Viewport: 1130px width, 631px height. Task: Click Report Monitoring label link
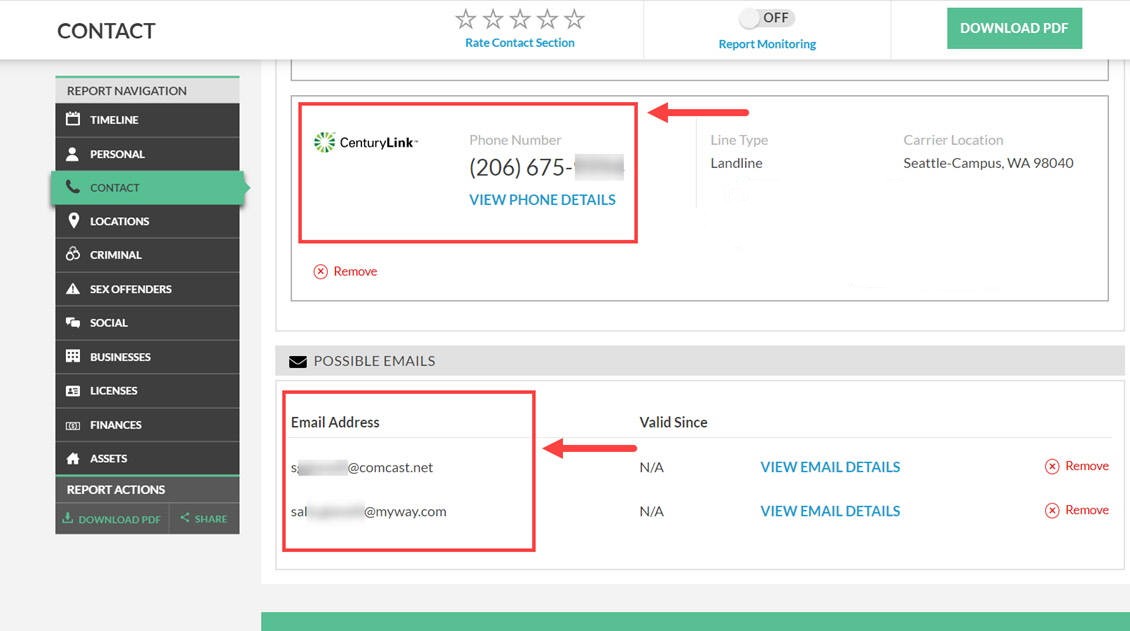(767, 44)
